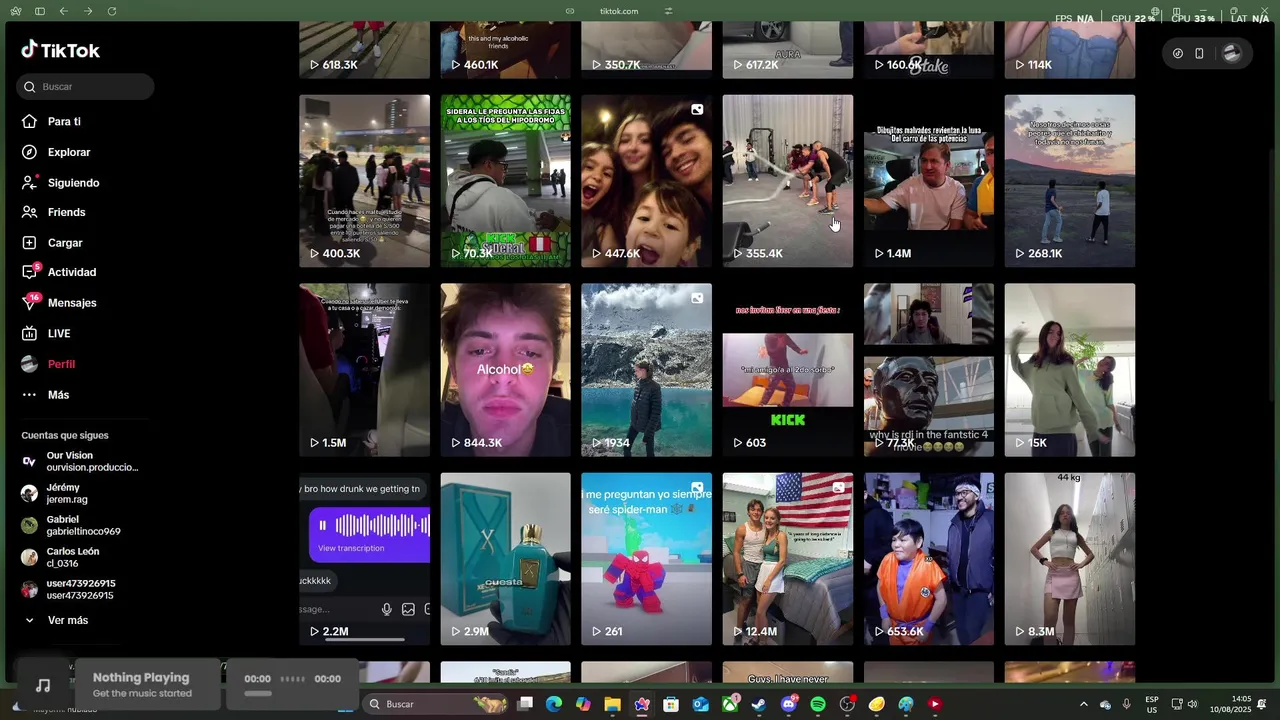
Task: Open the coin icon at top right
Action: [1178, 53]
